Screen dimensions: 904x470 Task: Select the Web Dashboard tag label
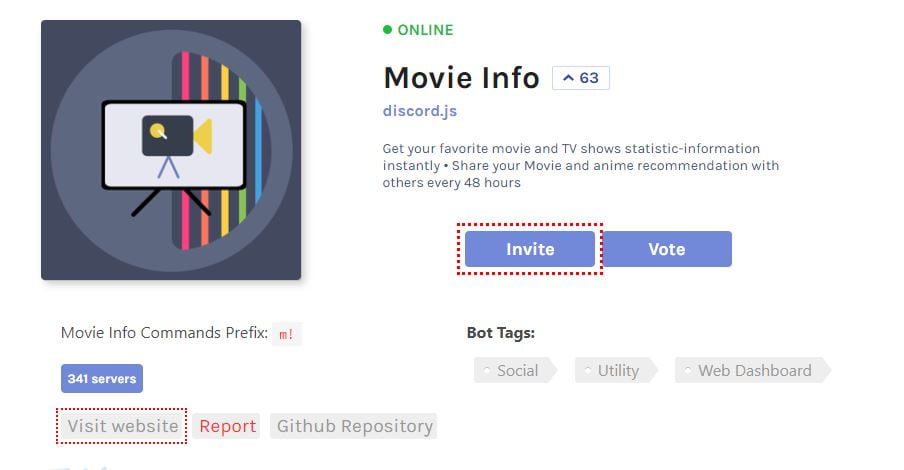(x=754, y=370)
